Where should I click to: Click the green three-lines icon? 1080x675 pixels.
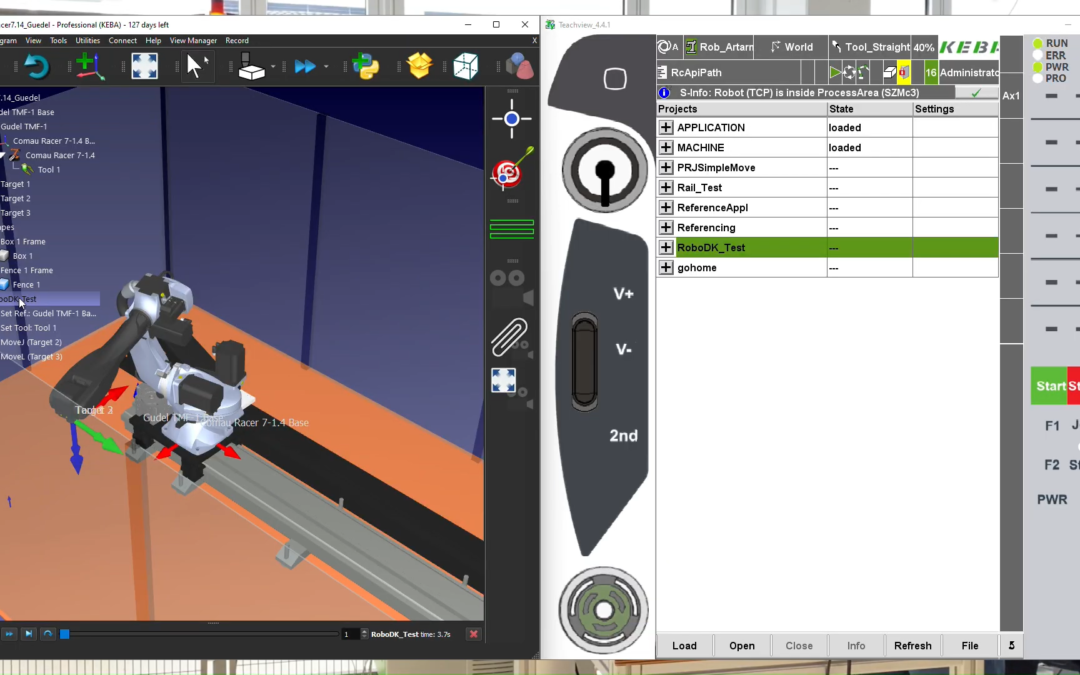point(512,229)
